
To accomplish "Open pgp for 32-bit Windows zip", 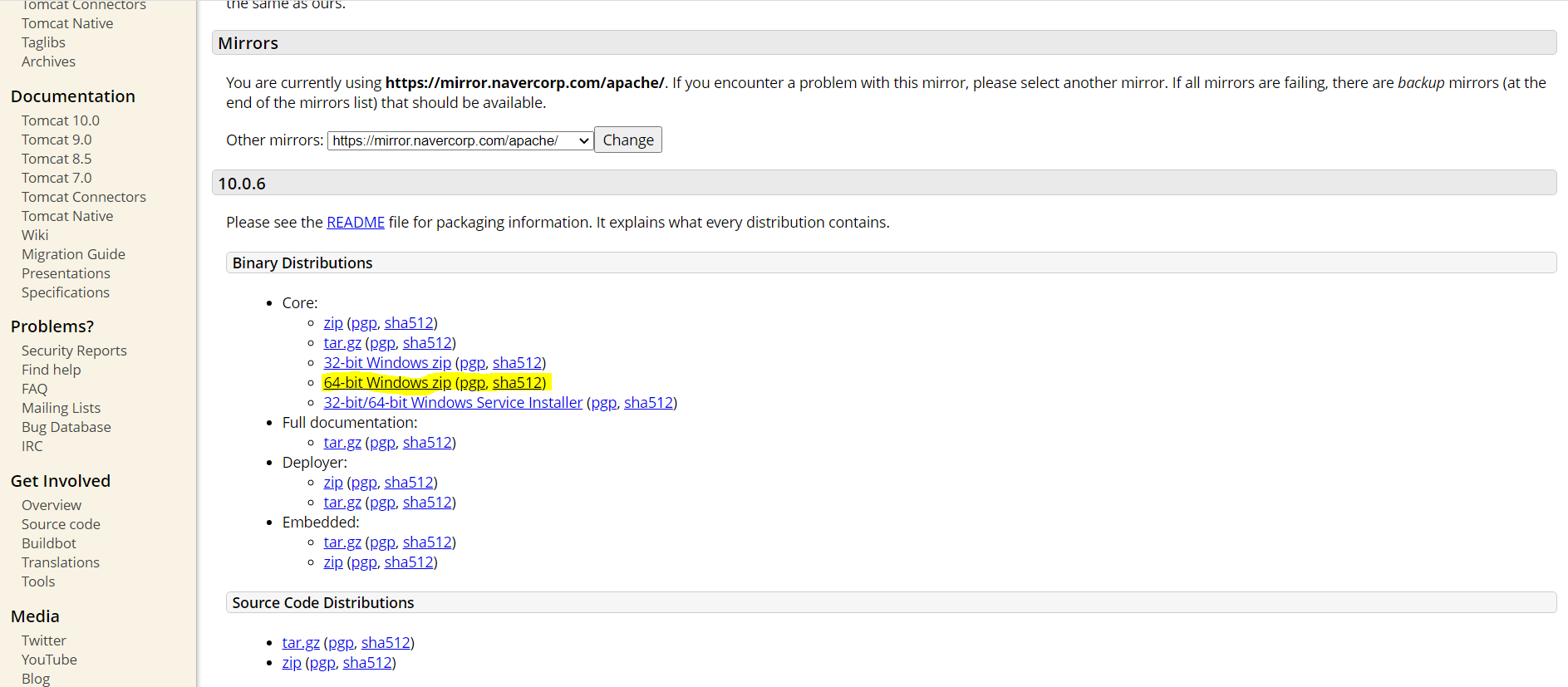I will (x=472, y=363).
